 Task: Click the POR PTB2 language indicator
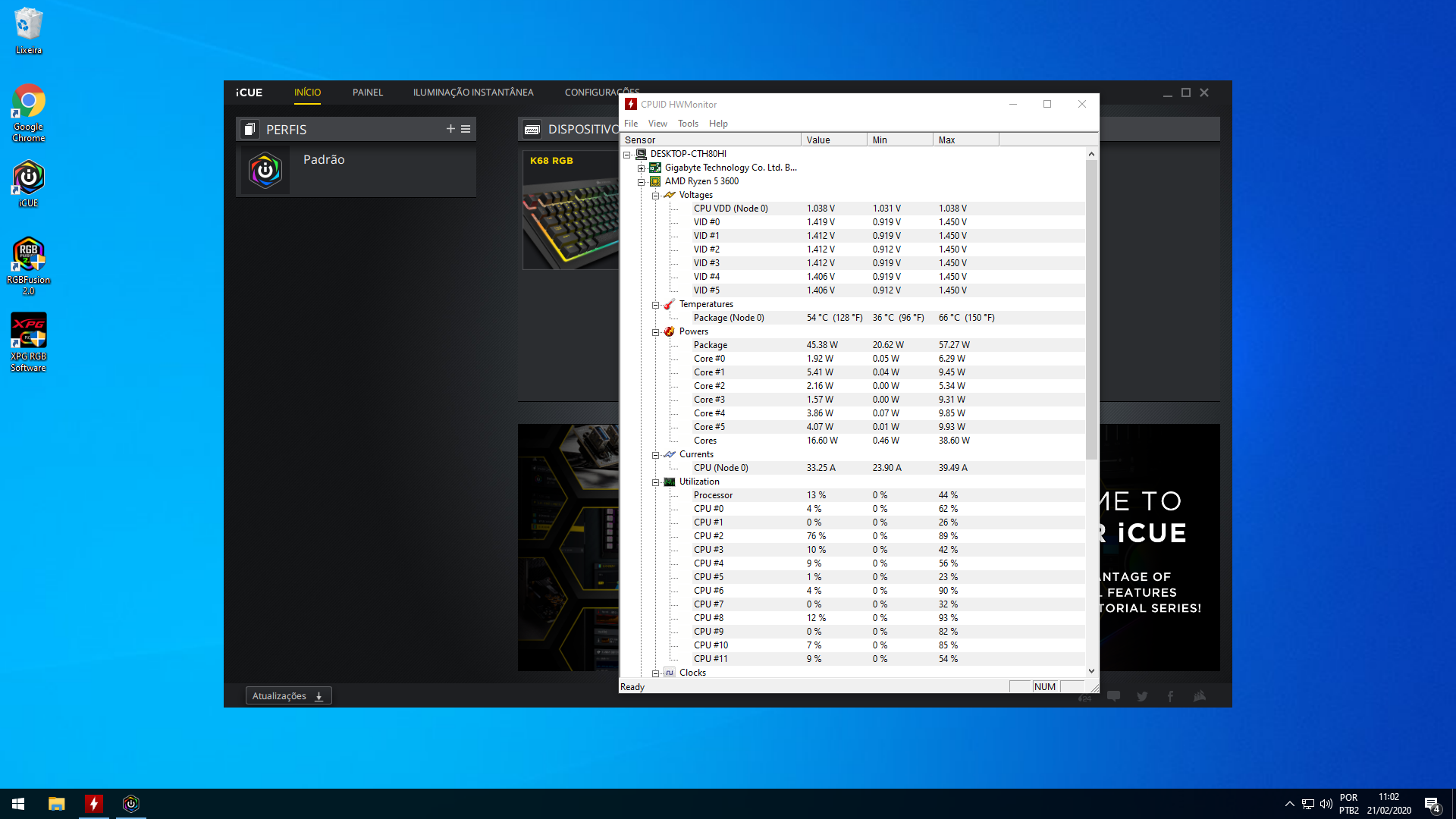[1348, 804]
